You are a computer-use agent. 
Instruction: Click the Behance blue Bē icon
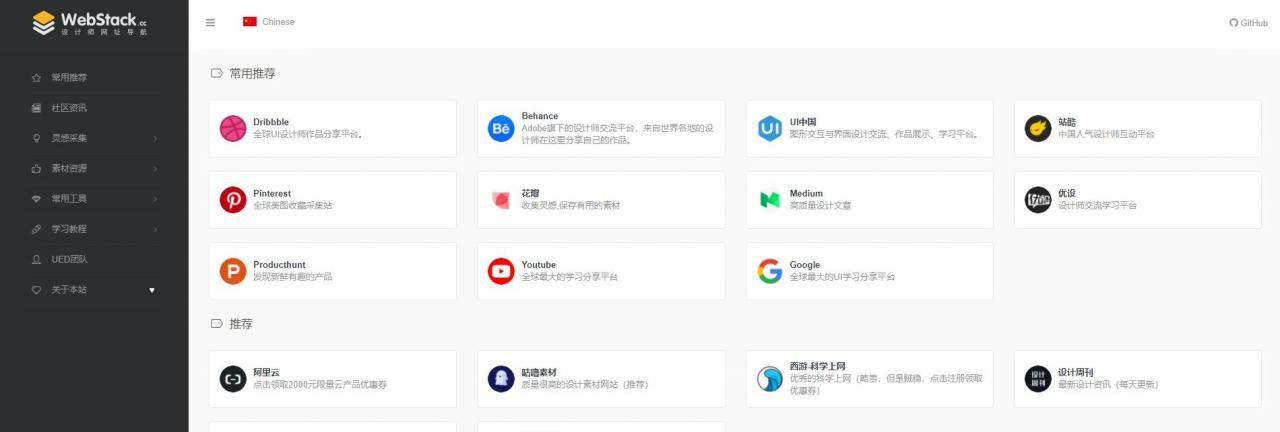click(x=500, y=128)
